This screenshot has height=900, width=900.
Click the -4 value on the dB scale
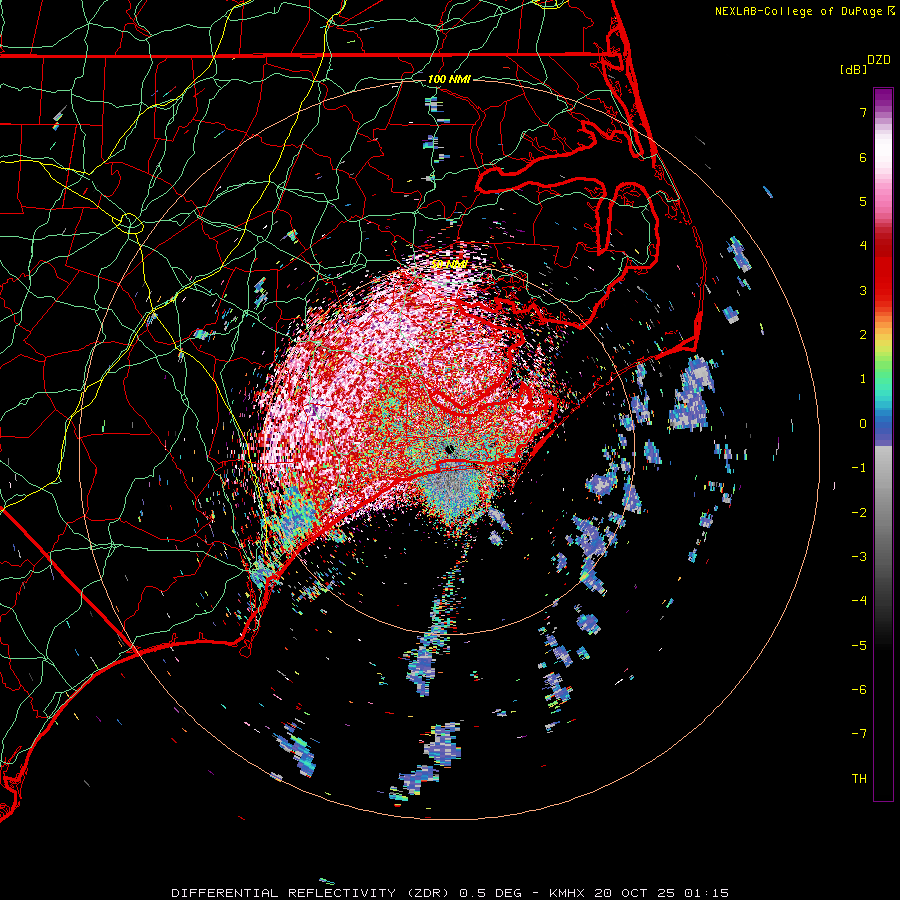[x=859, y=601]
